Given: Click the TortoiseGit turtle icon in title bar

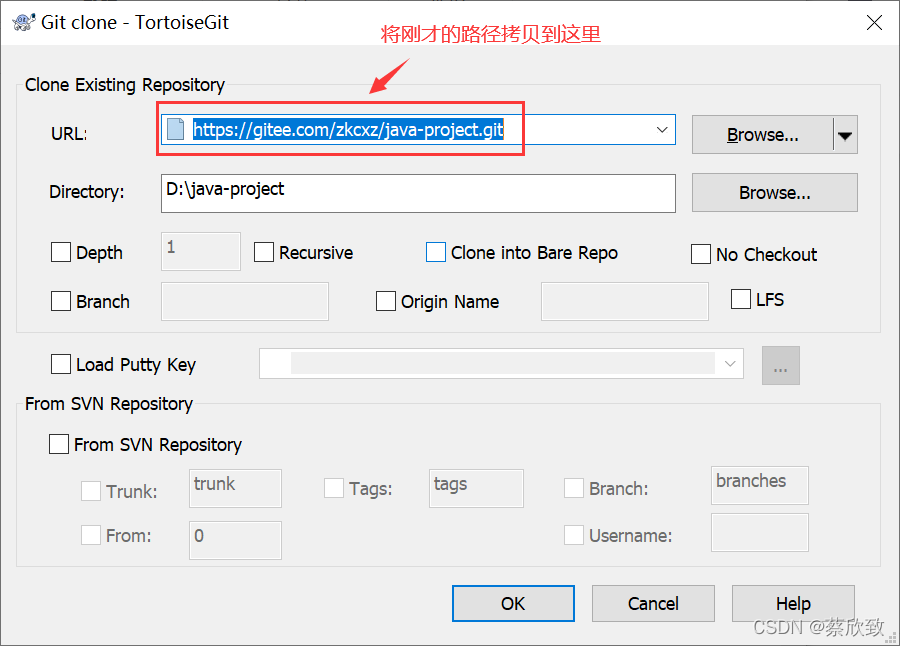Looking at the screenshot, I should pyautogui.click(x=24, y=22).
